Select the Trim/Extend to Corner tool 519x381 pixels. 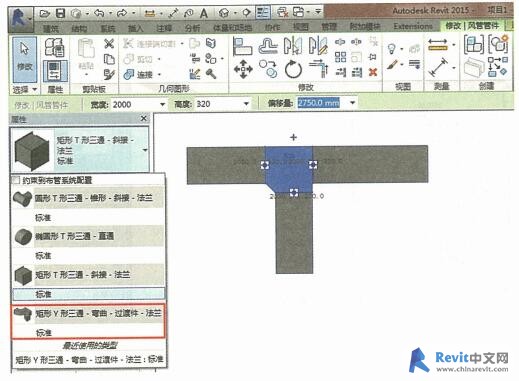(x=319, y=68)
